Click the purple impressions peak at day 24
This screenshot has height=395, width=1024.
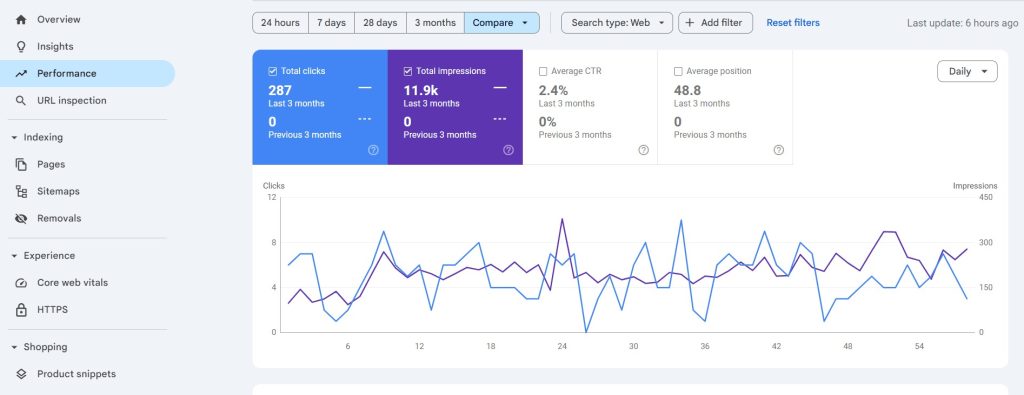(562, 219)
